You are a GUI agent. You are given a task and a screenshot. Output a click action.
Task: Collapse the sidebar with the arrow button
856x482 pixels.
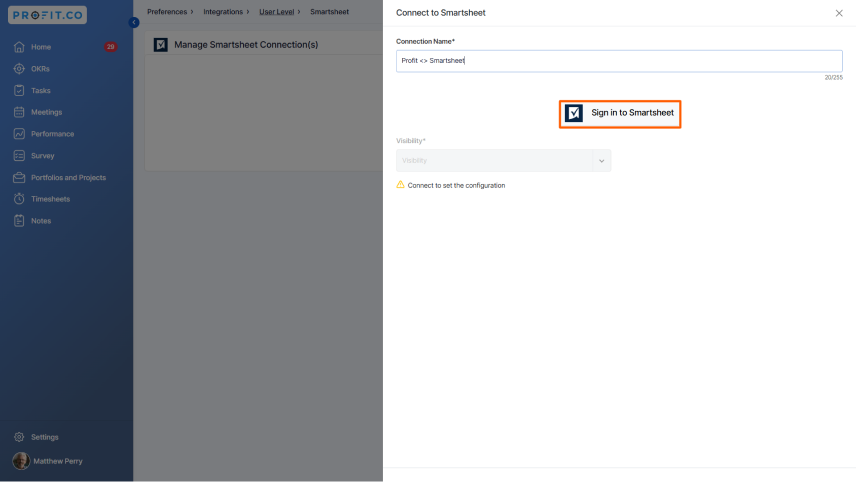[134, 22]
